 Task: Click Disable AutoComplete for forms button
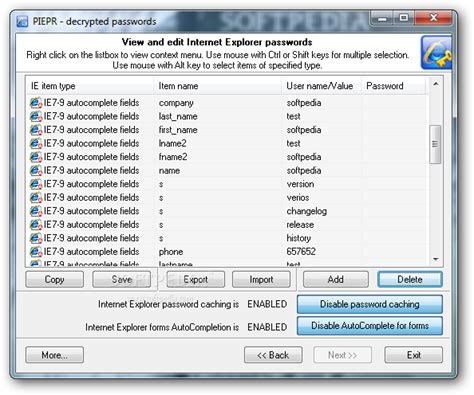[x=370, y=326]
